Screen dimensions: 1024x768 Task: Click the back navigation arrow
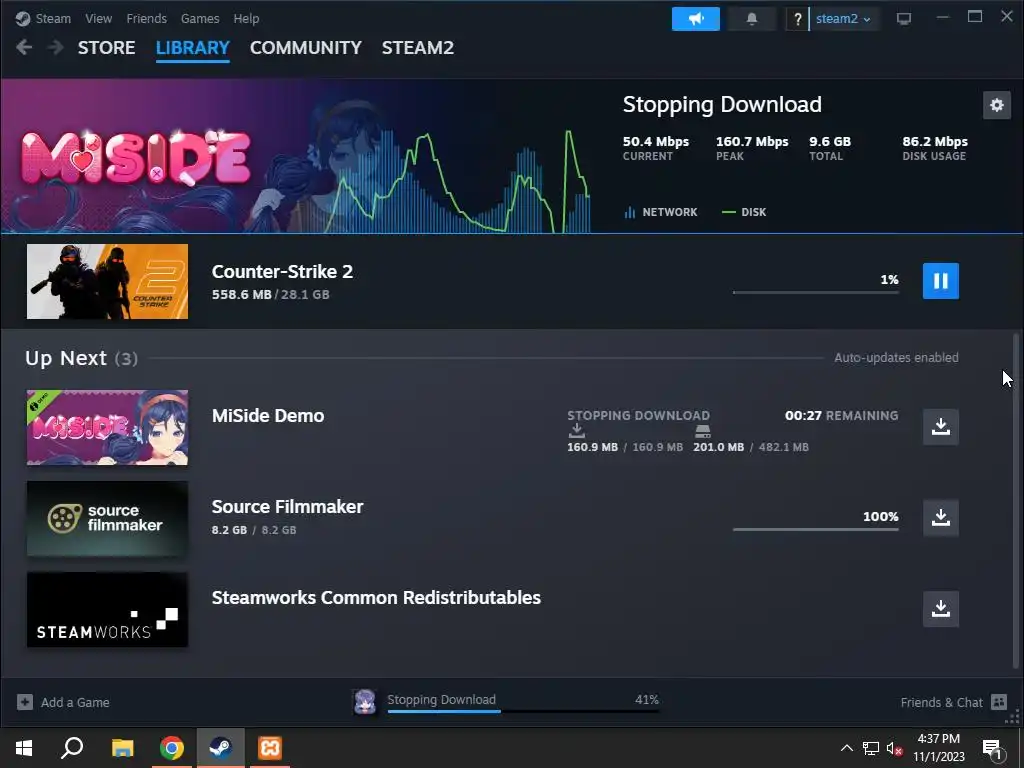click(24, 47)
